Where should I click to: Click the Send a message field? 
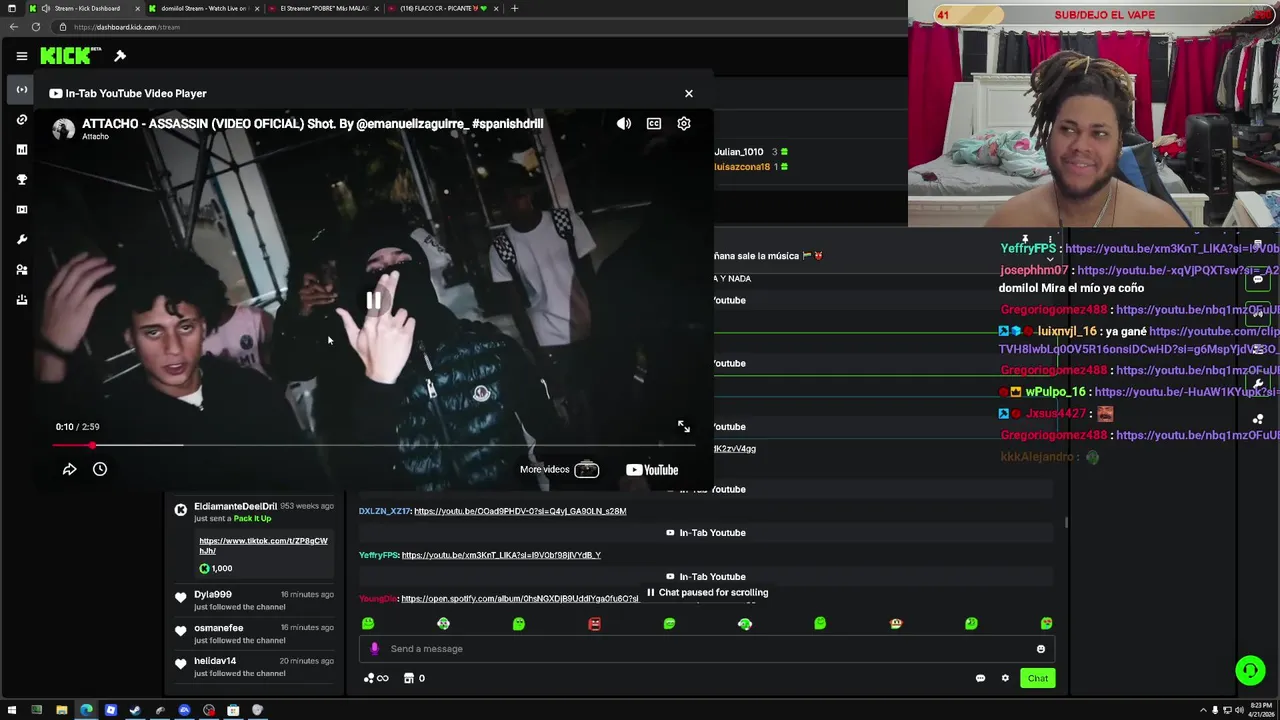tap(706, 649)
